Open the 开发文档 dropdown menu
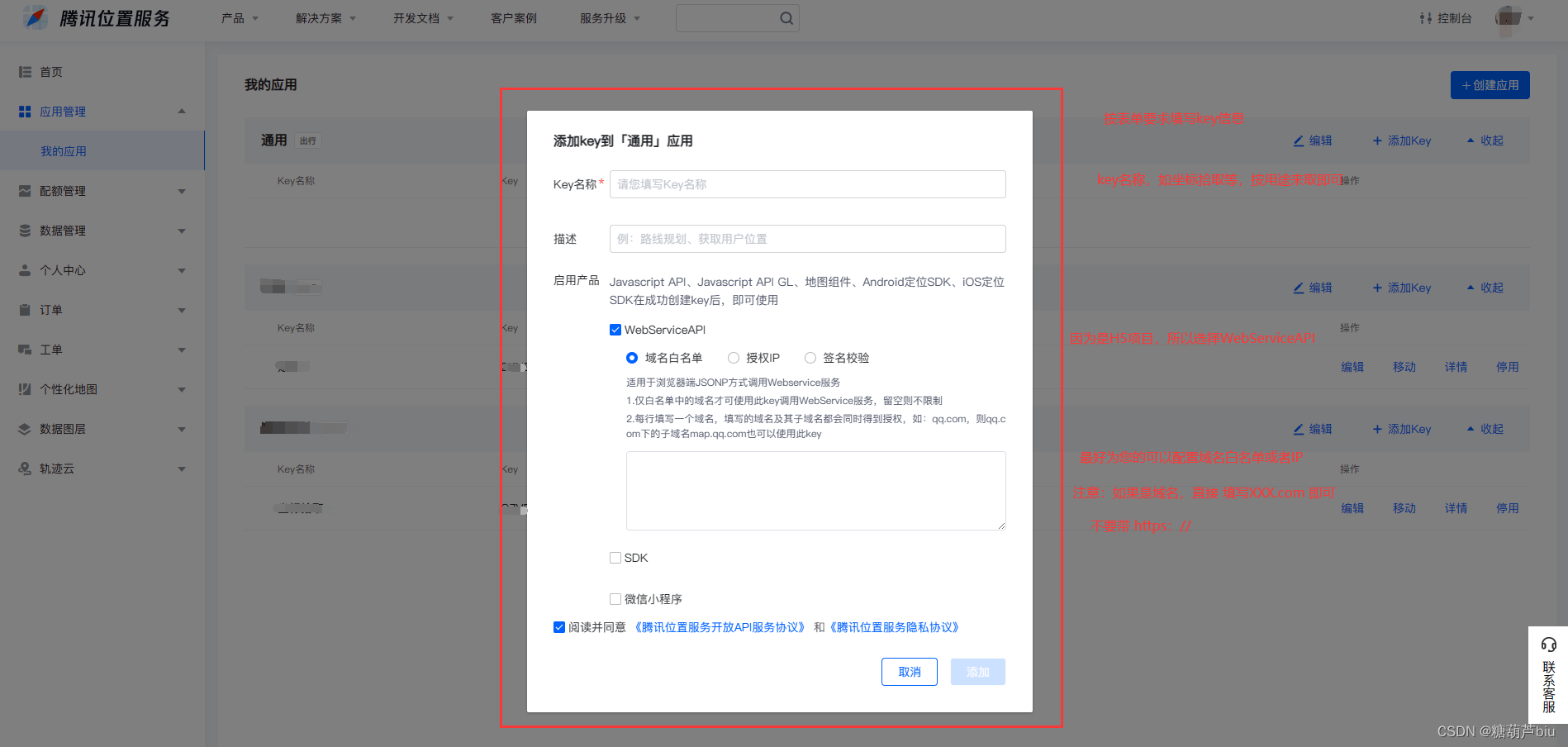The width and height of the screenshot is (1568, 747). (x=423, y=18)
